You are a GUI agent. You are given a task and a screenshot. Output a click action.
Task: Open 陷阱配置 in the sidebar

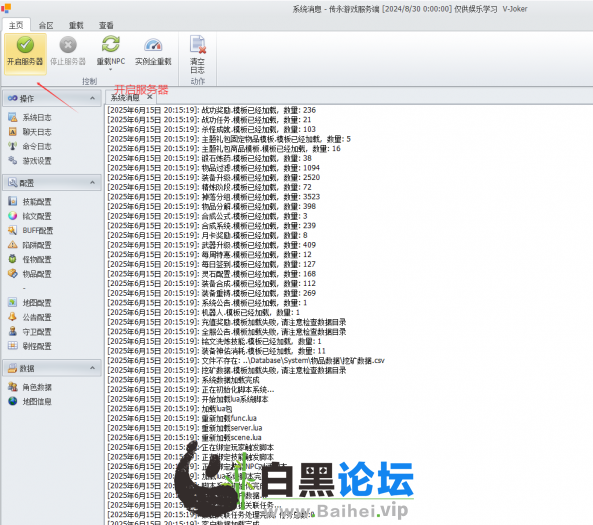coord(29,245)
